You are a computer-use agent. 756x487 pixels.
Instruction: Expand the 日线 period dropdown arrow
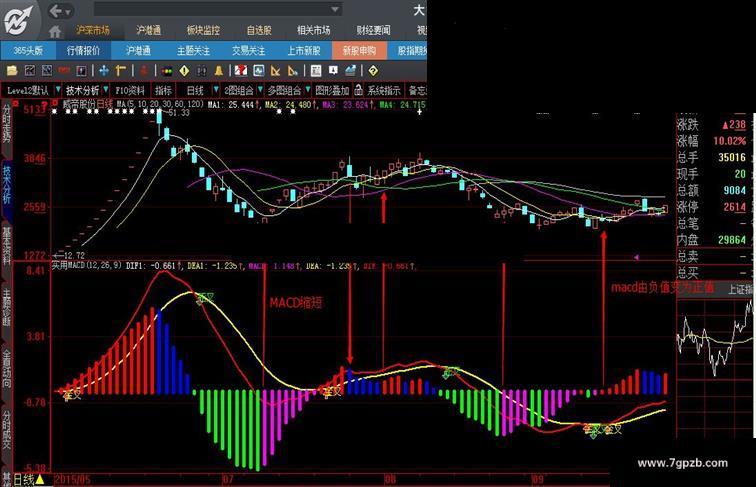(x=216, y=90)
